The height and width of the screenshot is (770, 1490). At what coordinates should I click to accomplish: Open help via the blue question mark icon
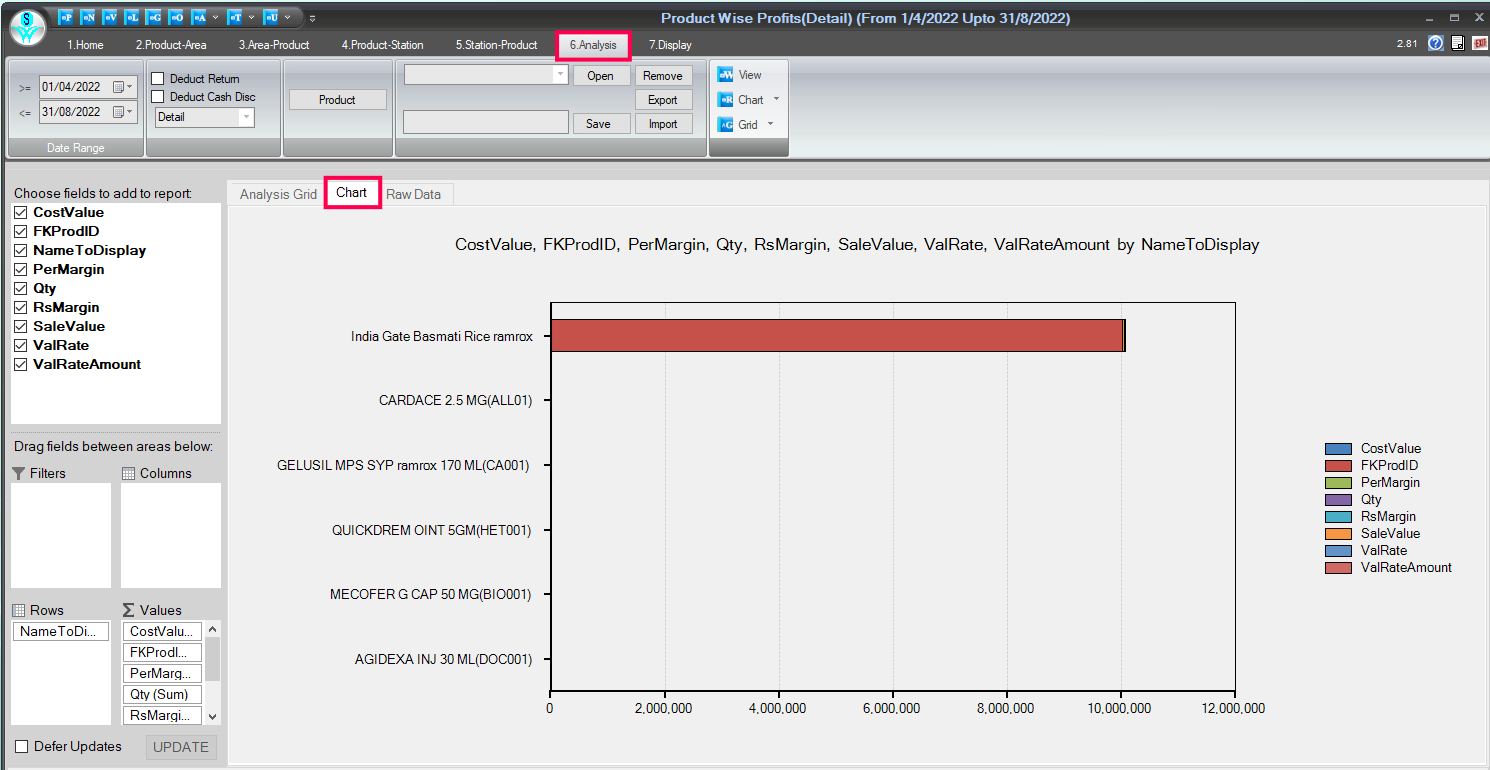1436,43
